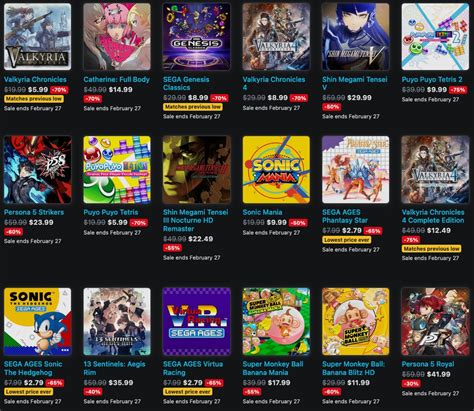This screenshot has height=411, width=474.
Task: Open the Valkyria Chronicles cover art
Action: pyautogui.click(x=37, y=37)
